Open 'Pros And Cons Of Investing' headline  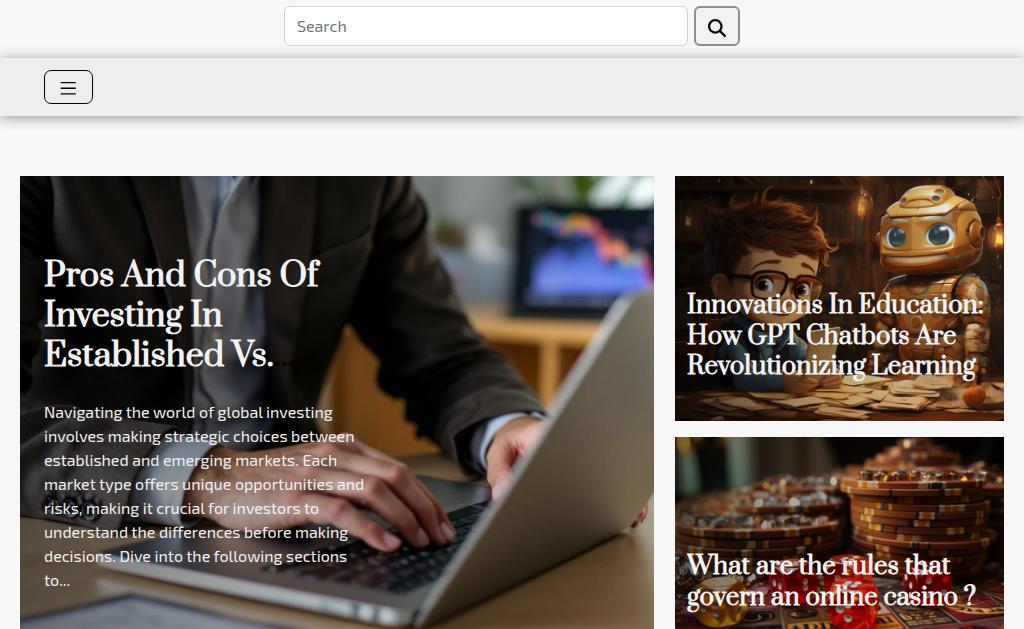pyautogui.click(x=182, y=314)
